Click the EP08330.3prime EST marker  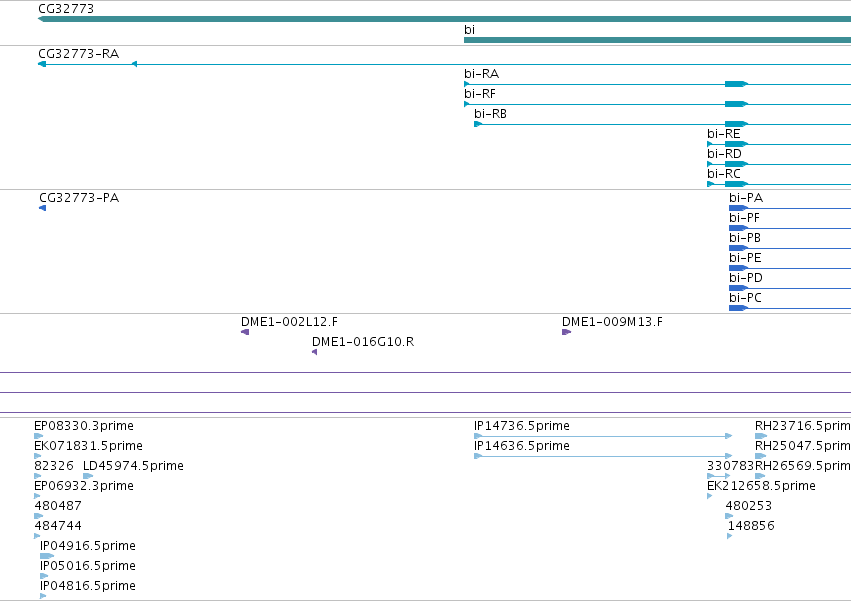39,436
